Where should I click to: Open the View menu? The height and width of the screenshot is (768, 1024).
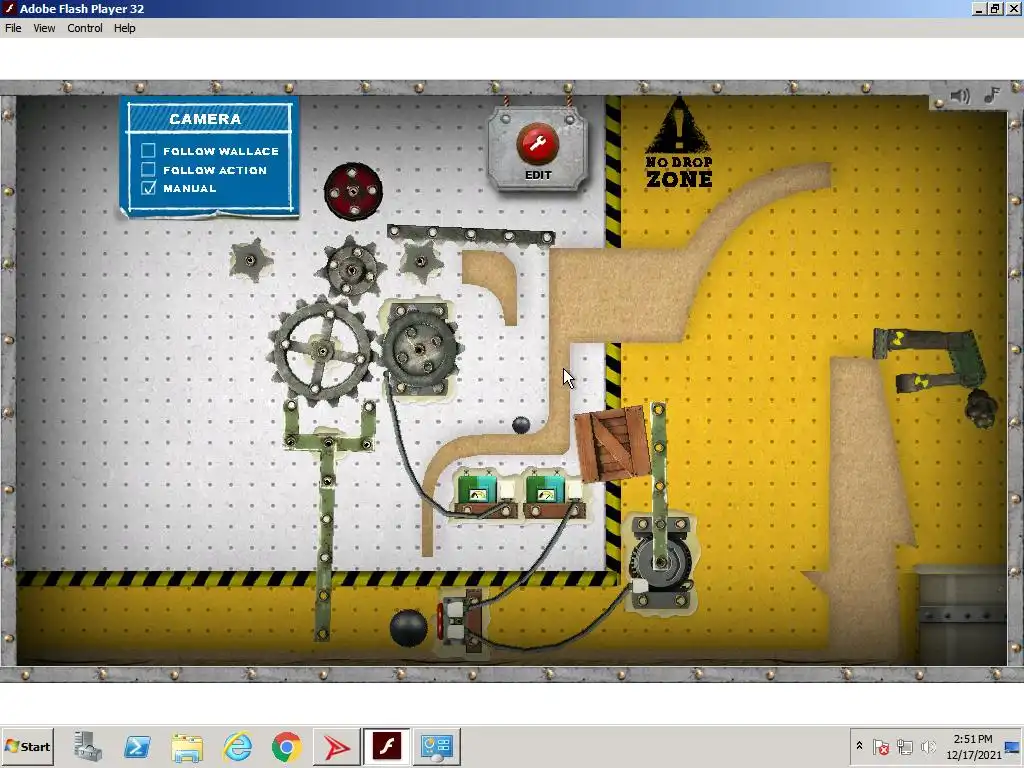(44, 28)
